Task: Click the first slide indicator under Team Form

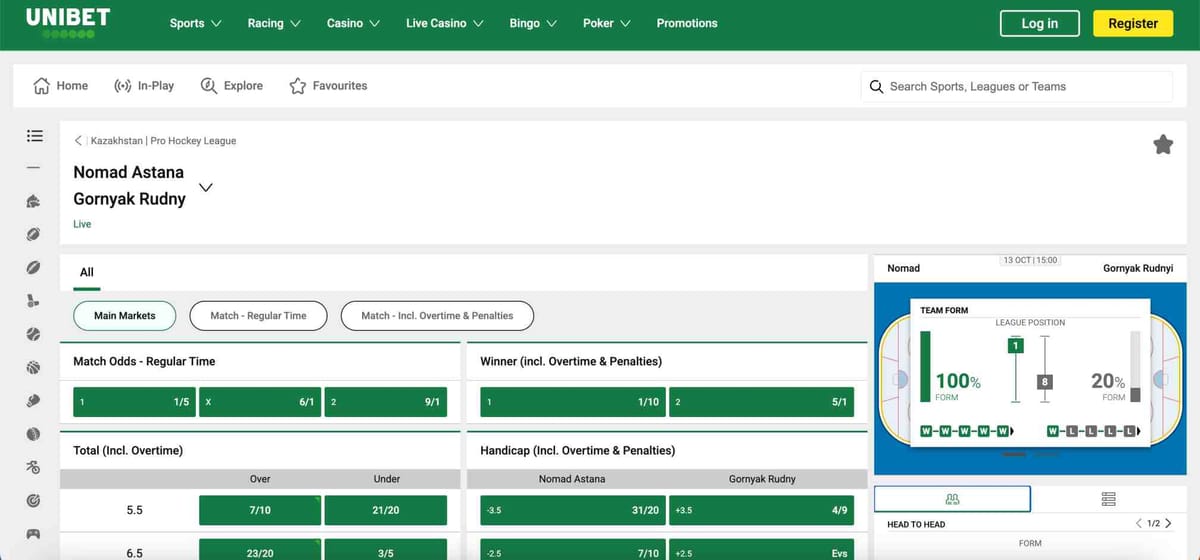Action: (1013, 455)
